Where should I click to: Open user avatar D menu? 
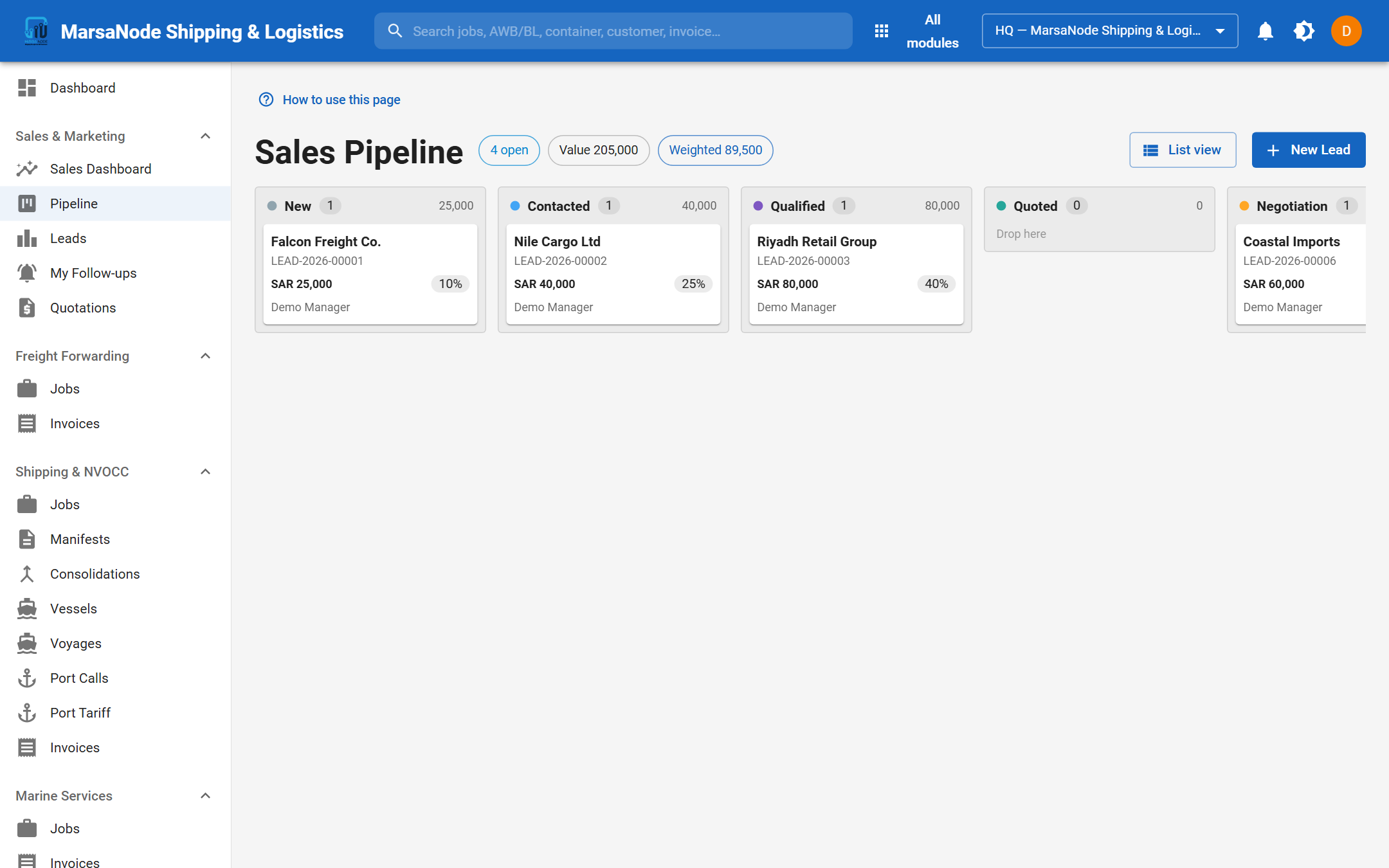pyautogui.click(x=1346, y=31)
